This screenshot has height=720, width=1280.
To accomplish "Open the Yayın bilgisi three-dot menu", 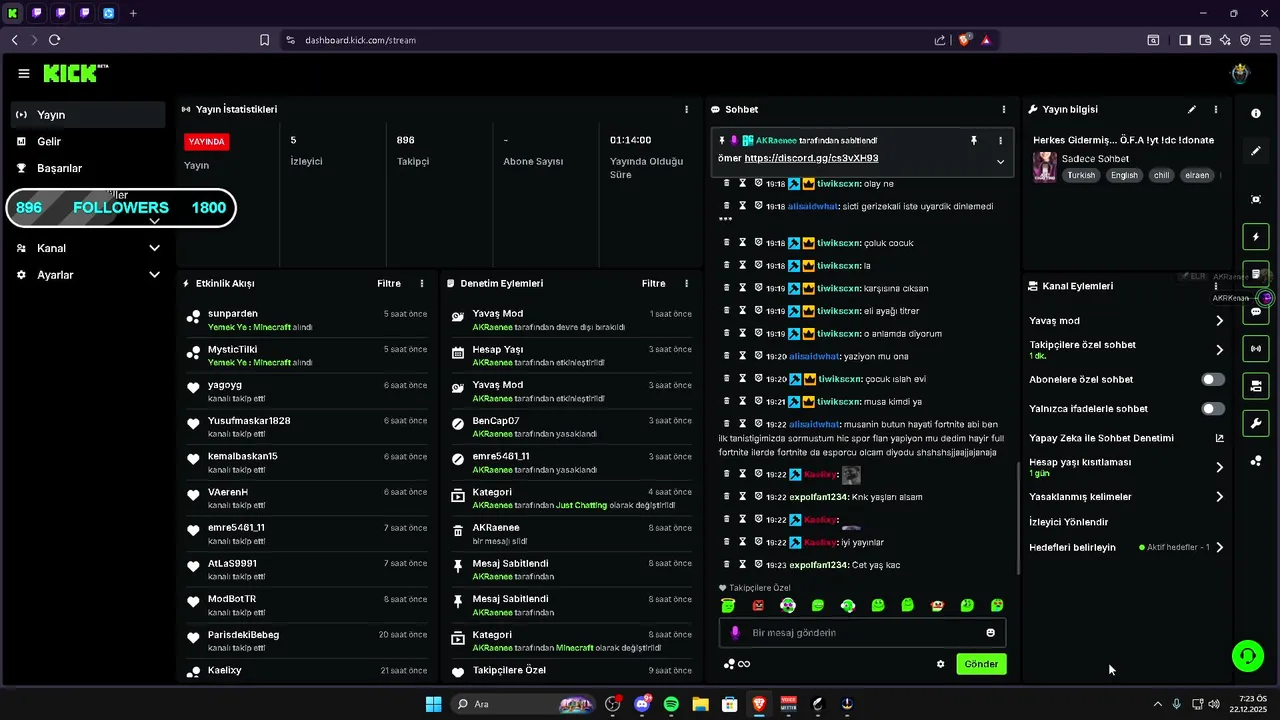I will pos(1216,109).
